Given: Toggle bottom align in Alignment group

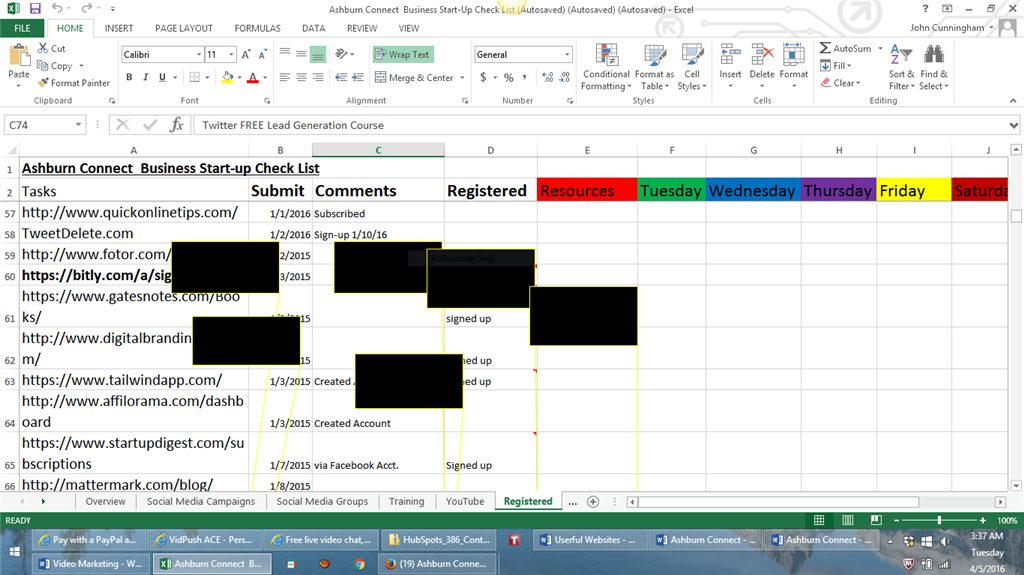Looking at the screenshot, I should click(317, 54).
